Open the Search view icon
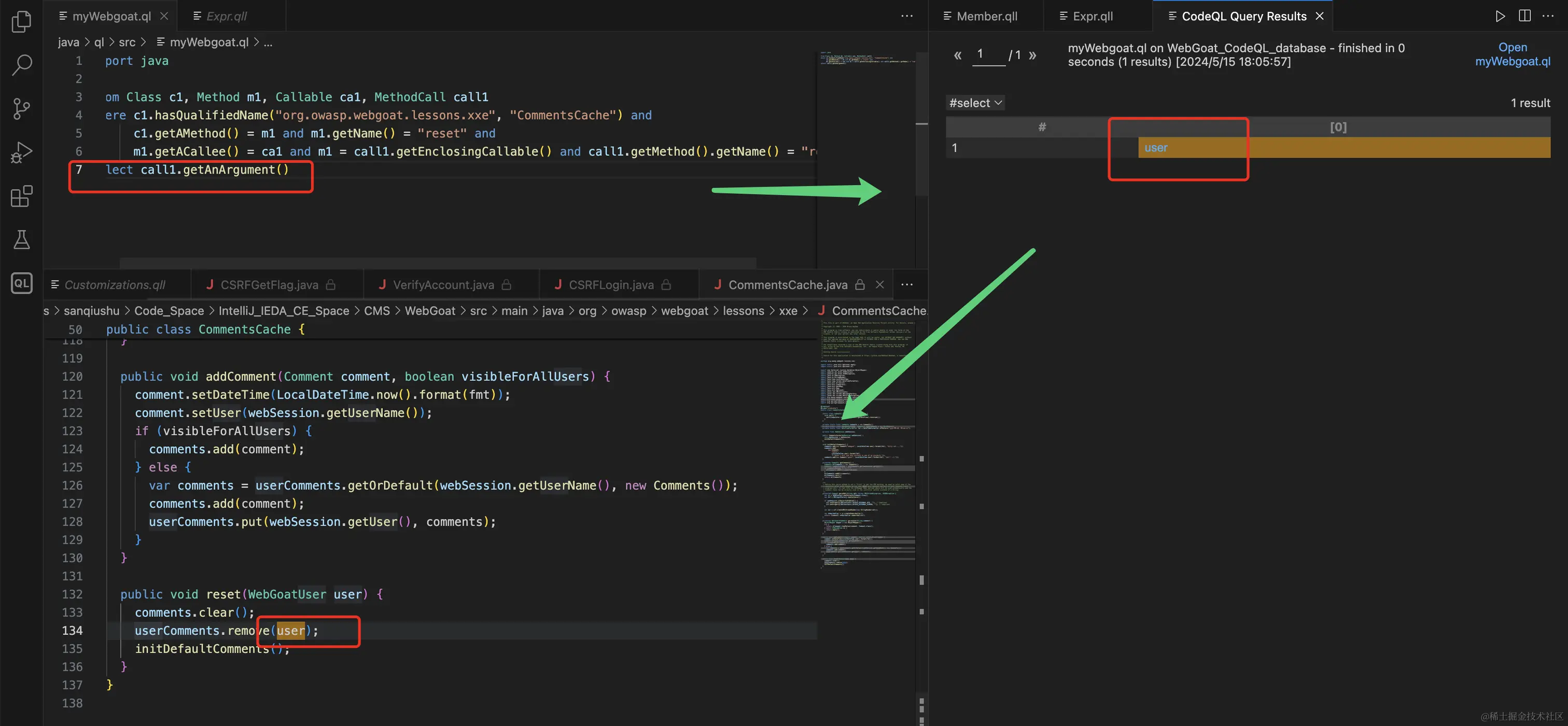The height and width of the screenshot is (726, 1568). (x=22, y=65)
